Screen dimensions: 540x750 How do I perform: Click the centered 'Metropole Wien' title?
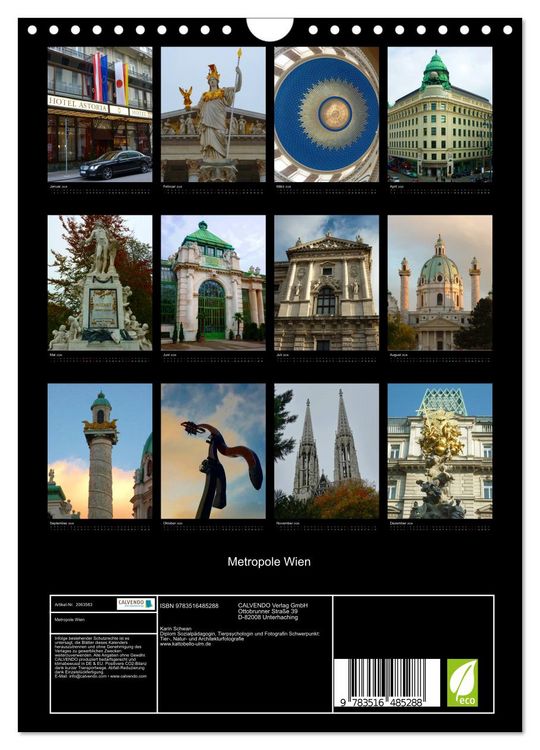point(269,562)
